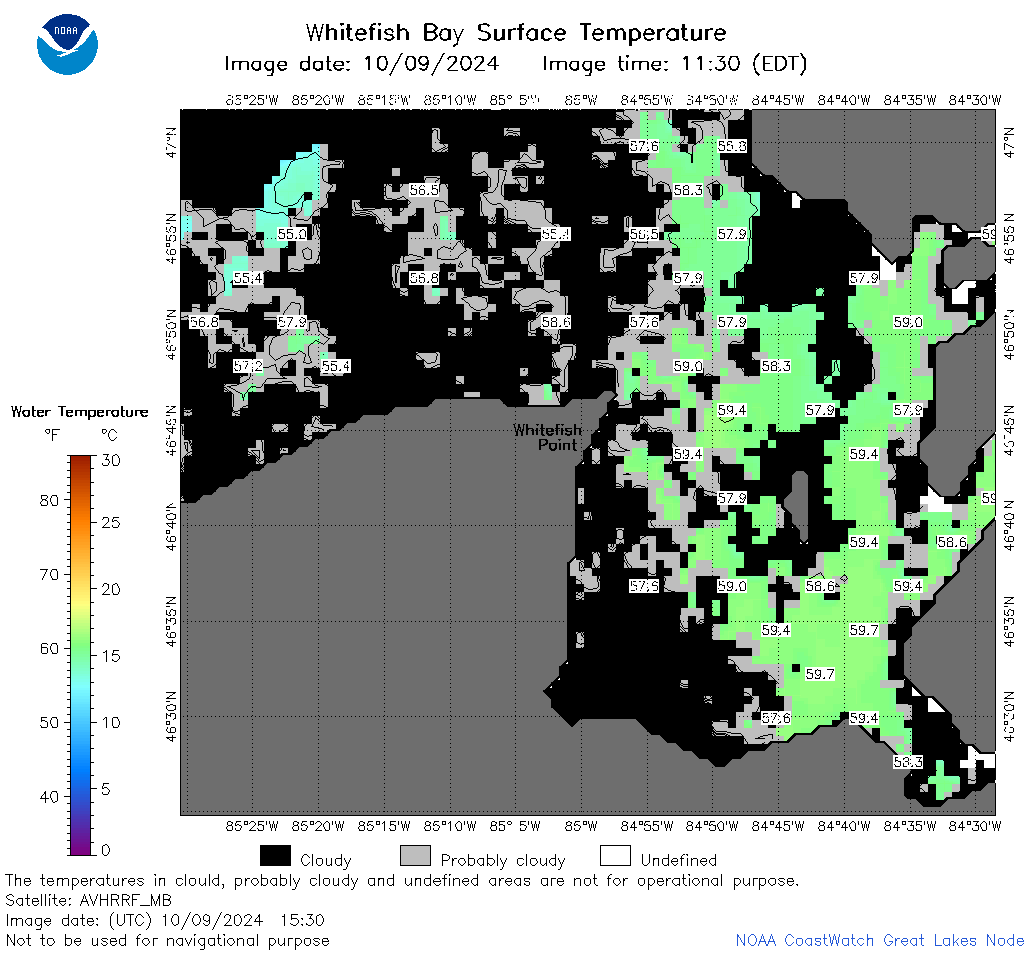Click the 85°15'W label on bottom axis

[384, 826]
